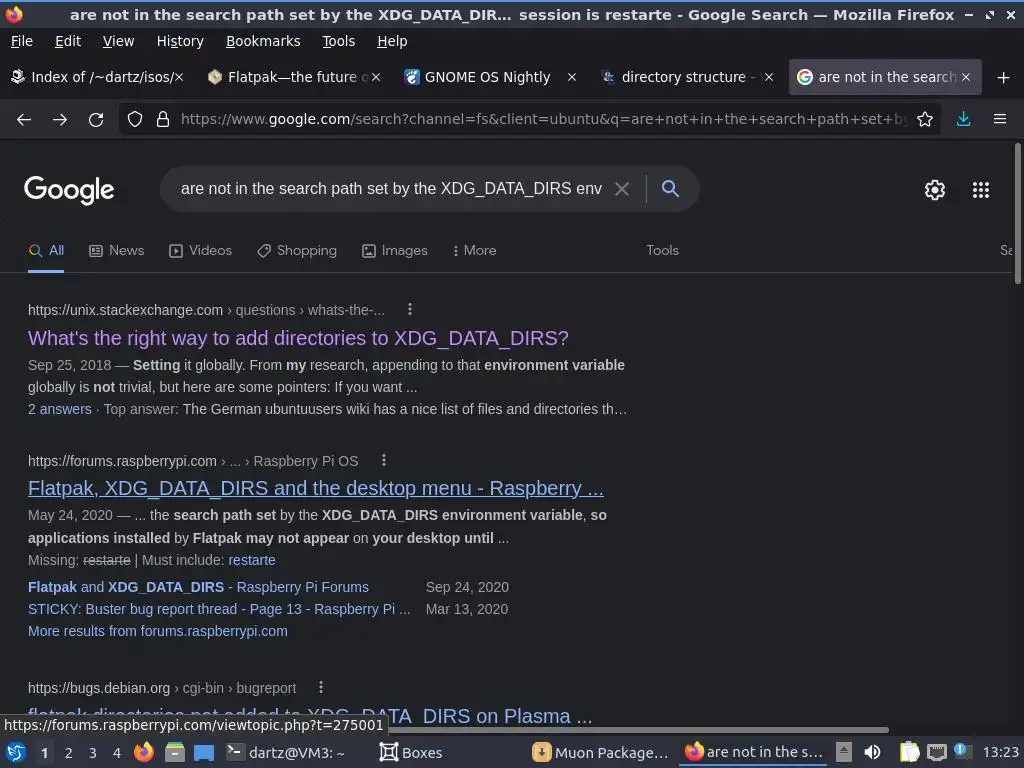Open 'Flatpak, XDG_DATA_DIRS and the desktop menu' result
Screen dimensions: 1024x768
click(315, 488)
